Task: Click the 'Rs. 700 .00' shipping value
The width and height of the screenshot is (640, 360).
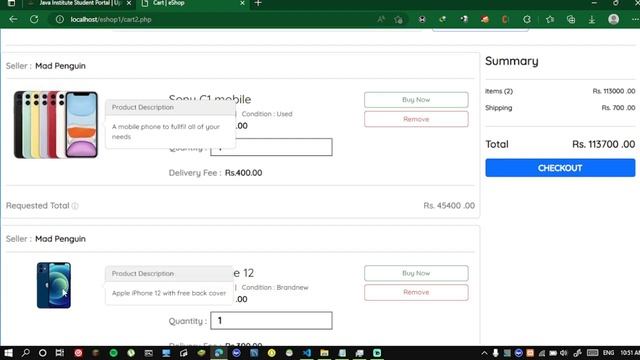Action: (x=618, y=108)
